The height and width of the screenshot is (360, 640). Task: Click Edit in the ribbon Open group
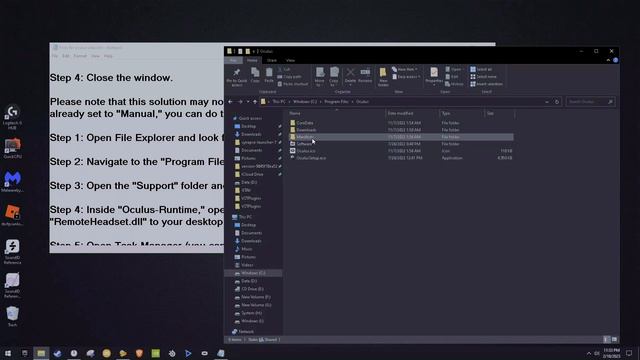coord(452,77)
